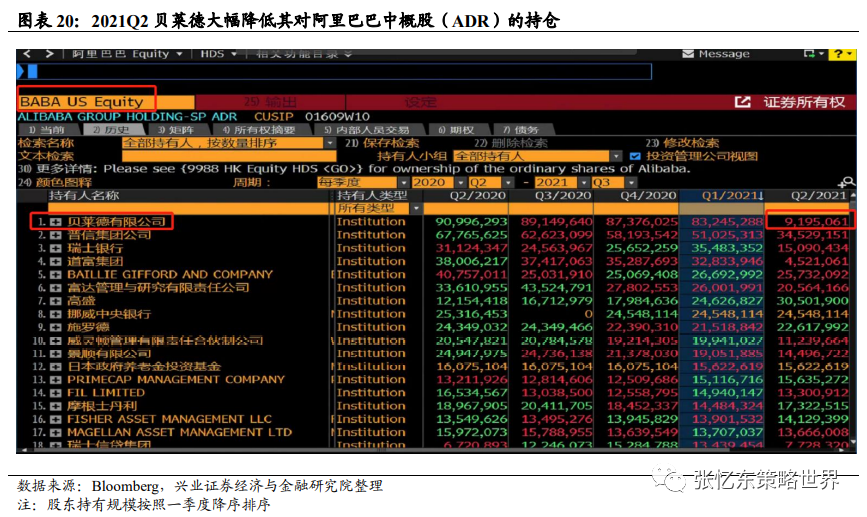Expand the MAGELLAN ASSET MANAGEMENT LTD row

pos(55,432)
